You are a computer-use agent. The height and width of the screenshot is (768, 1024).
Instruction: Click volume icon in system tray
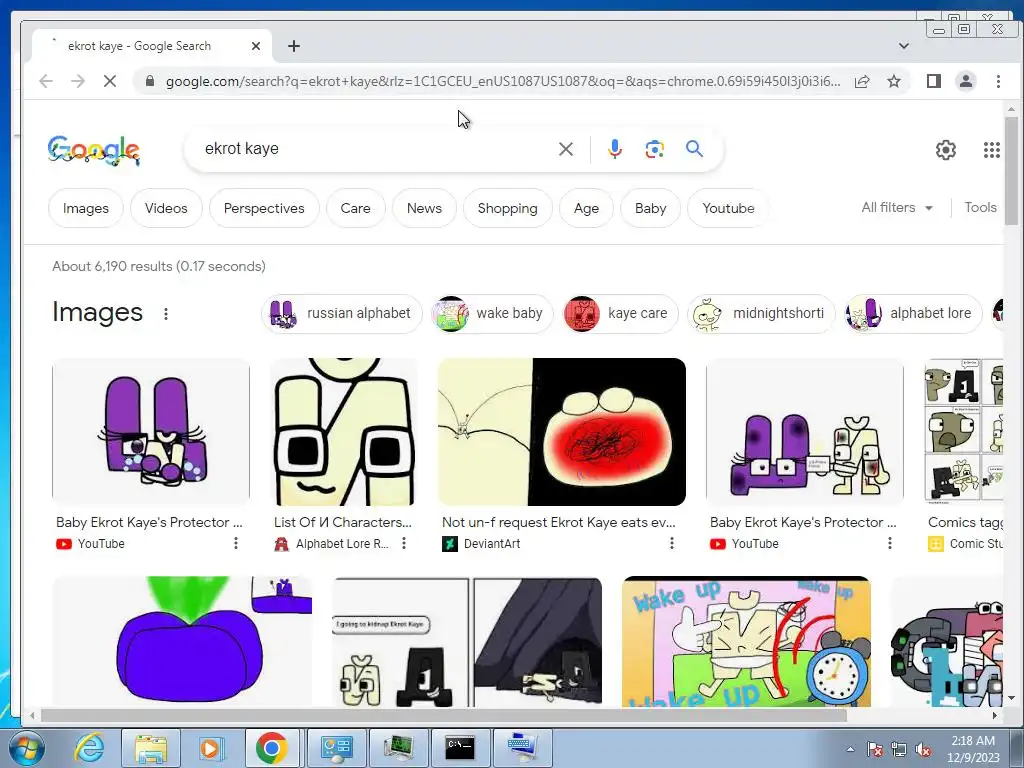point(923,749)
